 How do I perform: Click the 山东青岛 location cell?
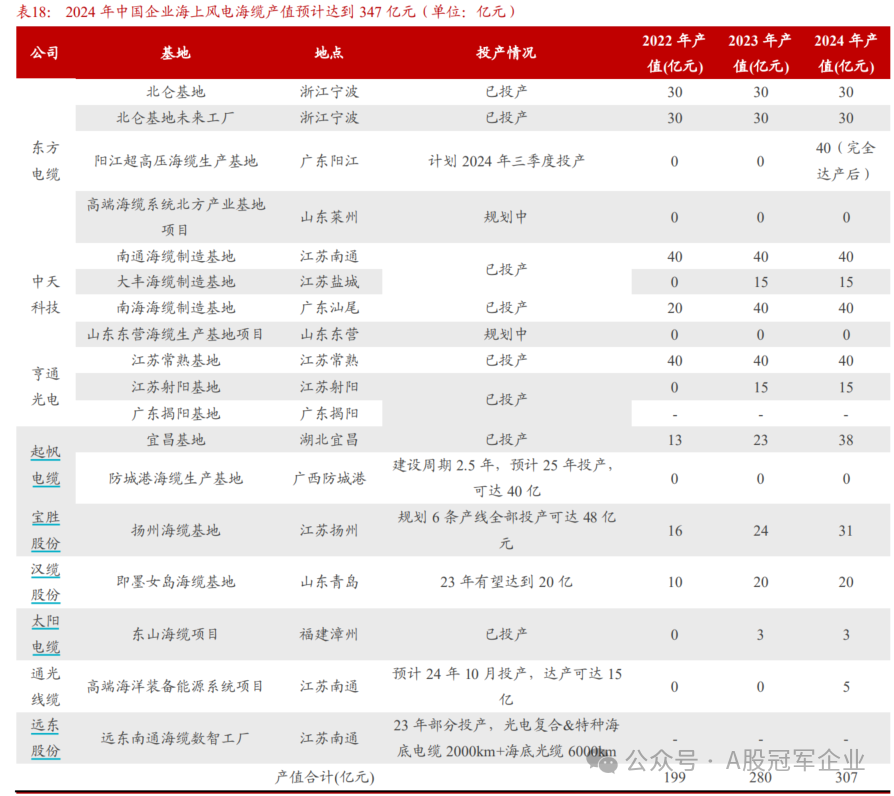(329, 582)
